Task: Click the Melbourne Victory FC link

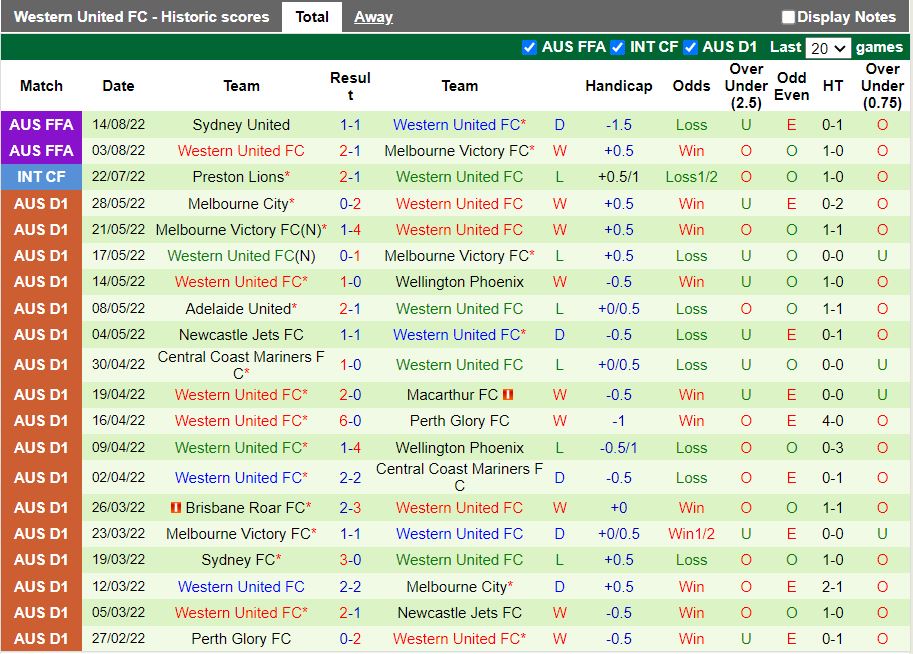Action: pyautogui.click(x=459, y=150)
